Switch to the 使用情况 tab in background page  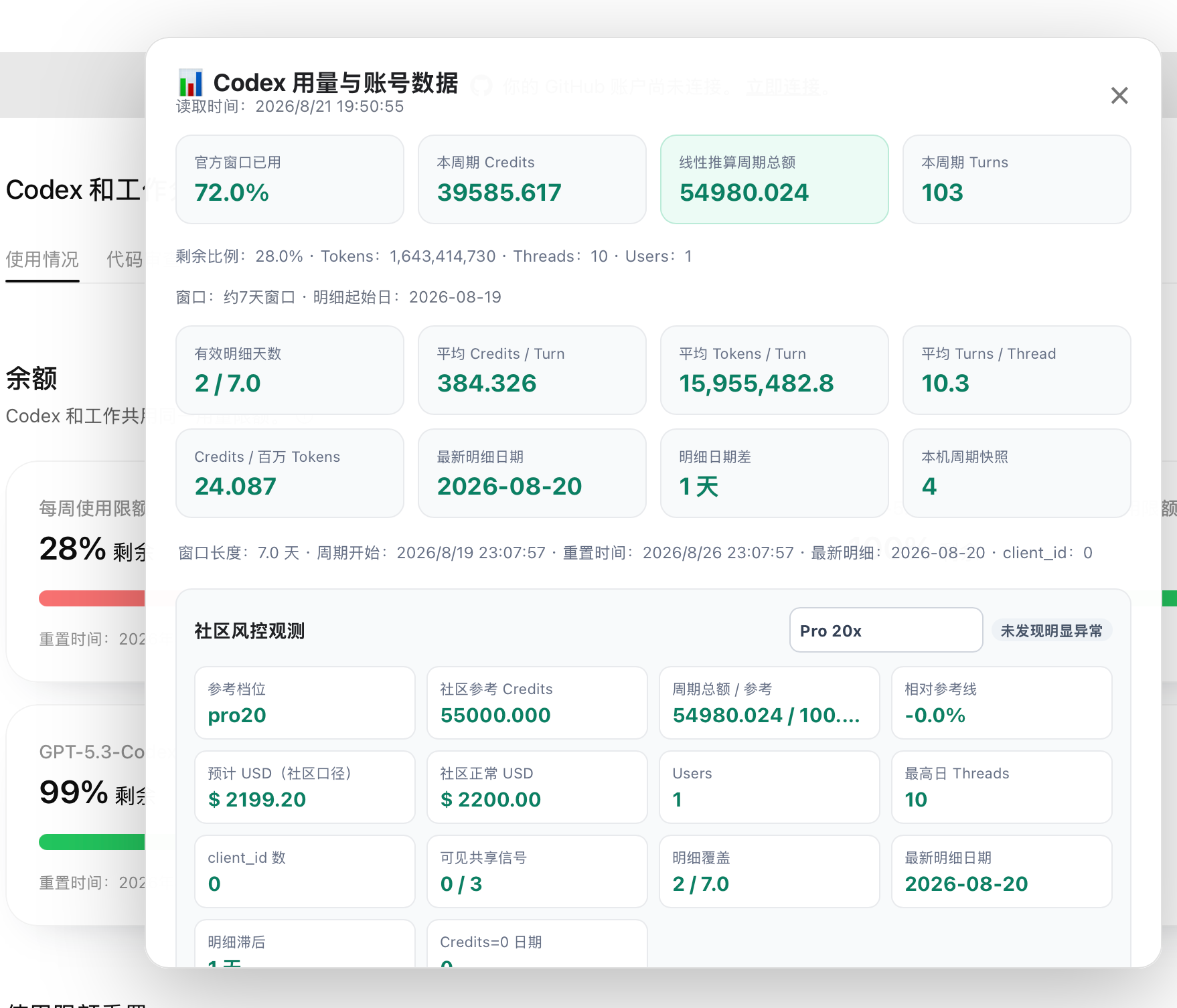coord(42,259)
